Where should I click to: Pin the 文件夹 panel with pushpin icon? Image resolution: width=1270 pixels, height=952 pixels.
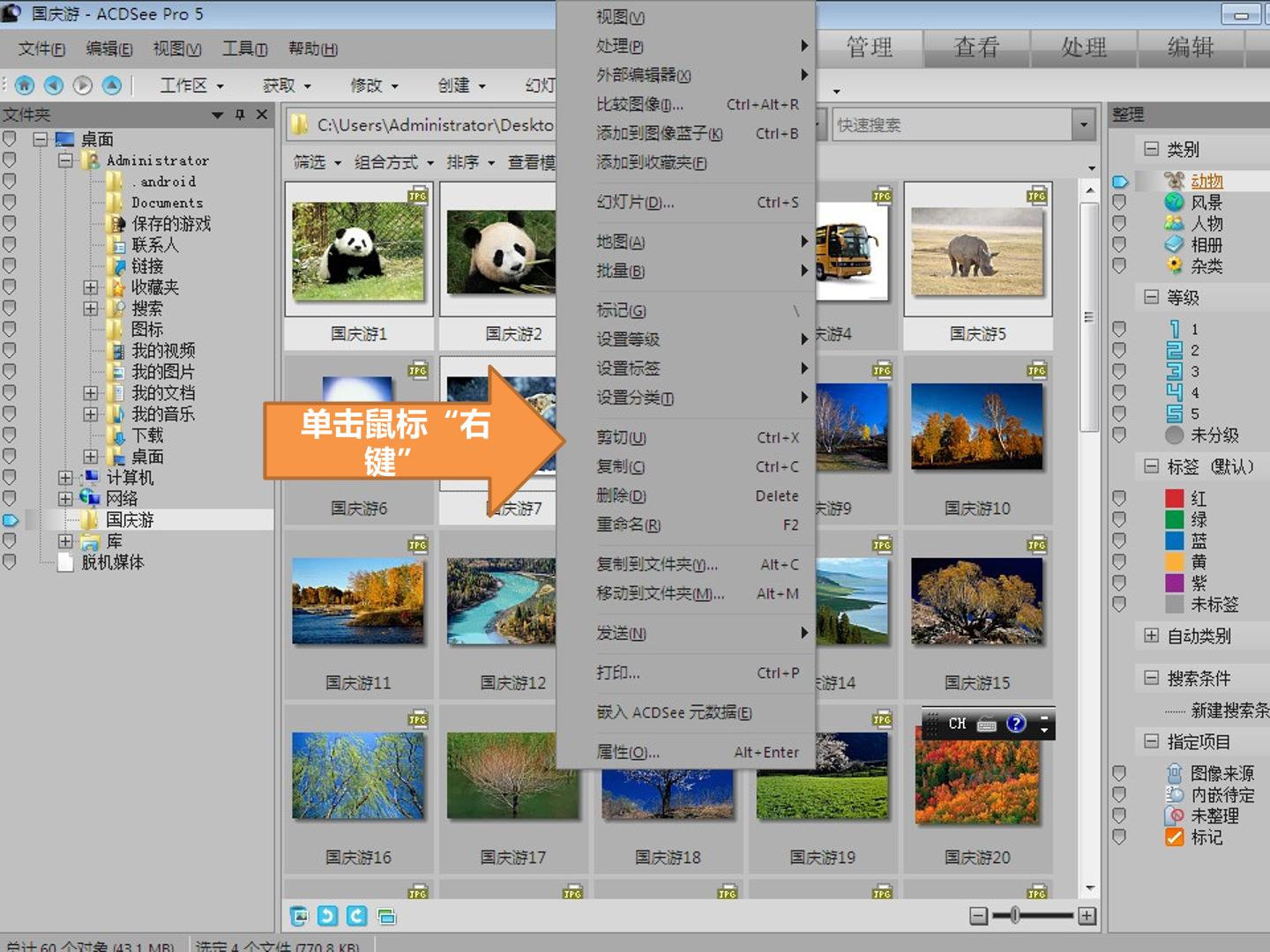click(x=240, y=115)
